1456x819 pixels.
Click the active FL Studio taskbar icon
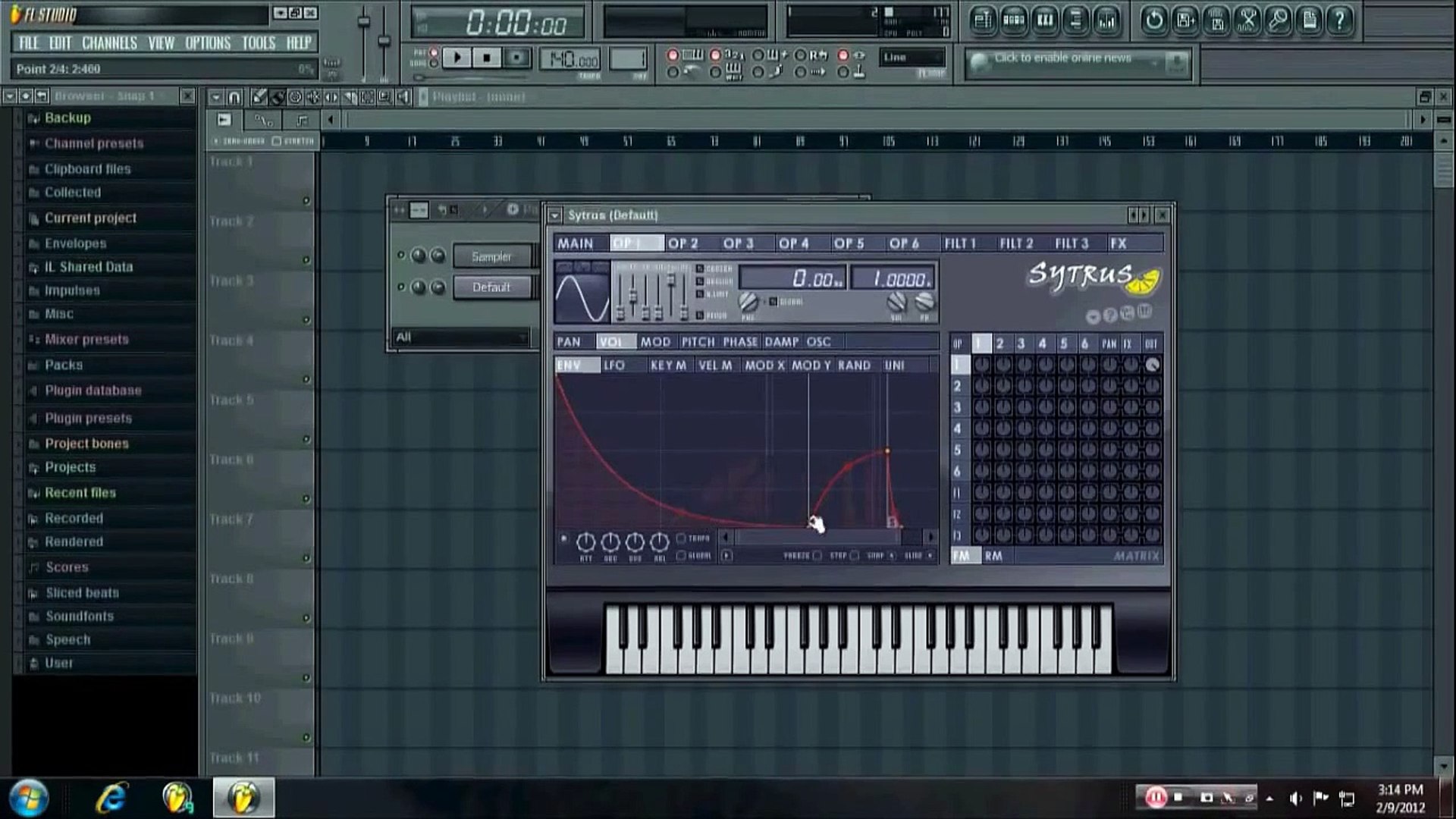click(x=243, y=798)
